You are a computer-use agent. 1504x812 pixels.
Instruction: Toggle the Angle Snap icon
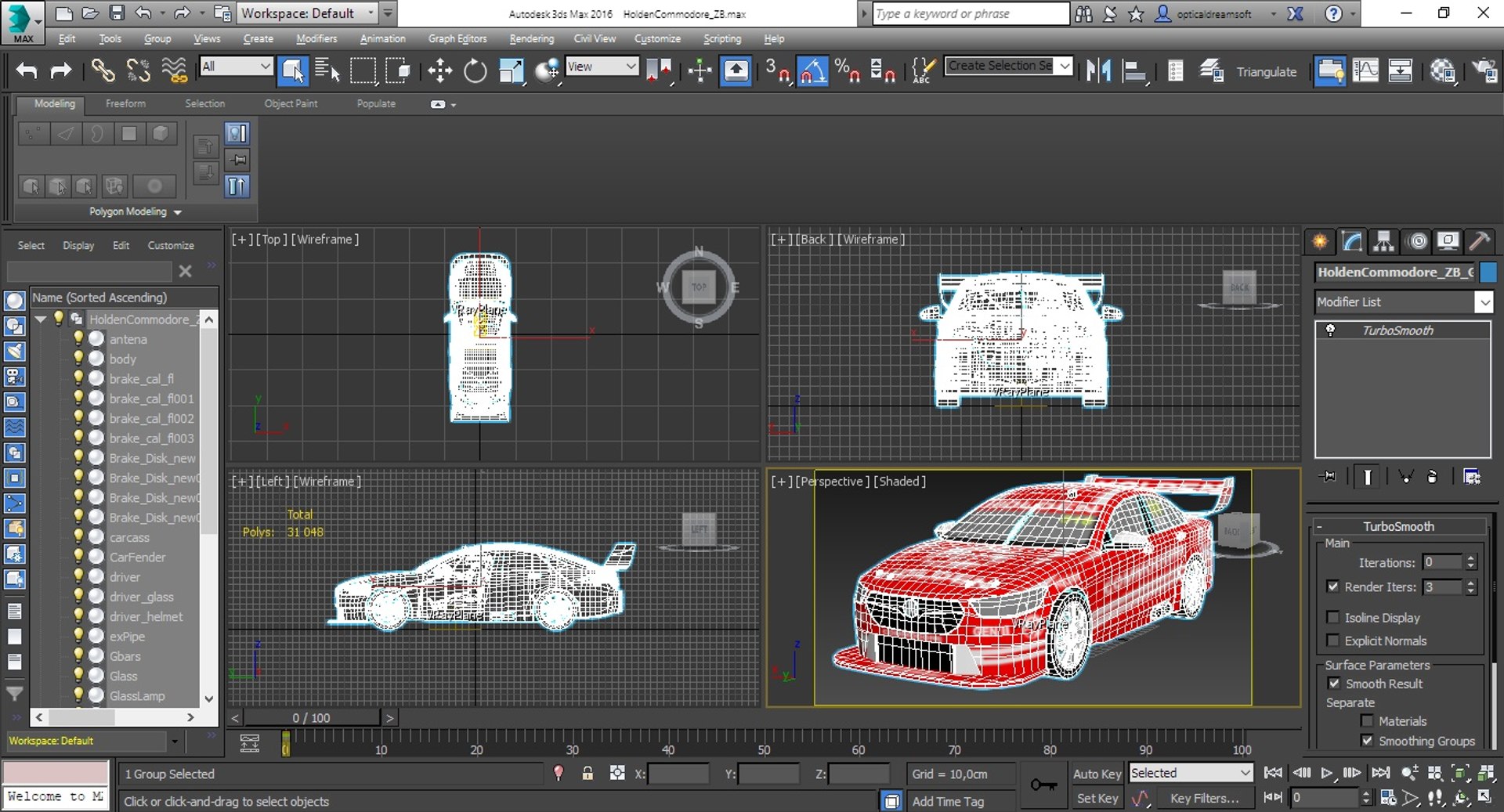pos(812,71)
